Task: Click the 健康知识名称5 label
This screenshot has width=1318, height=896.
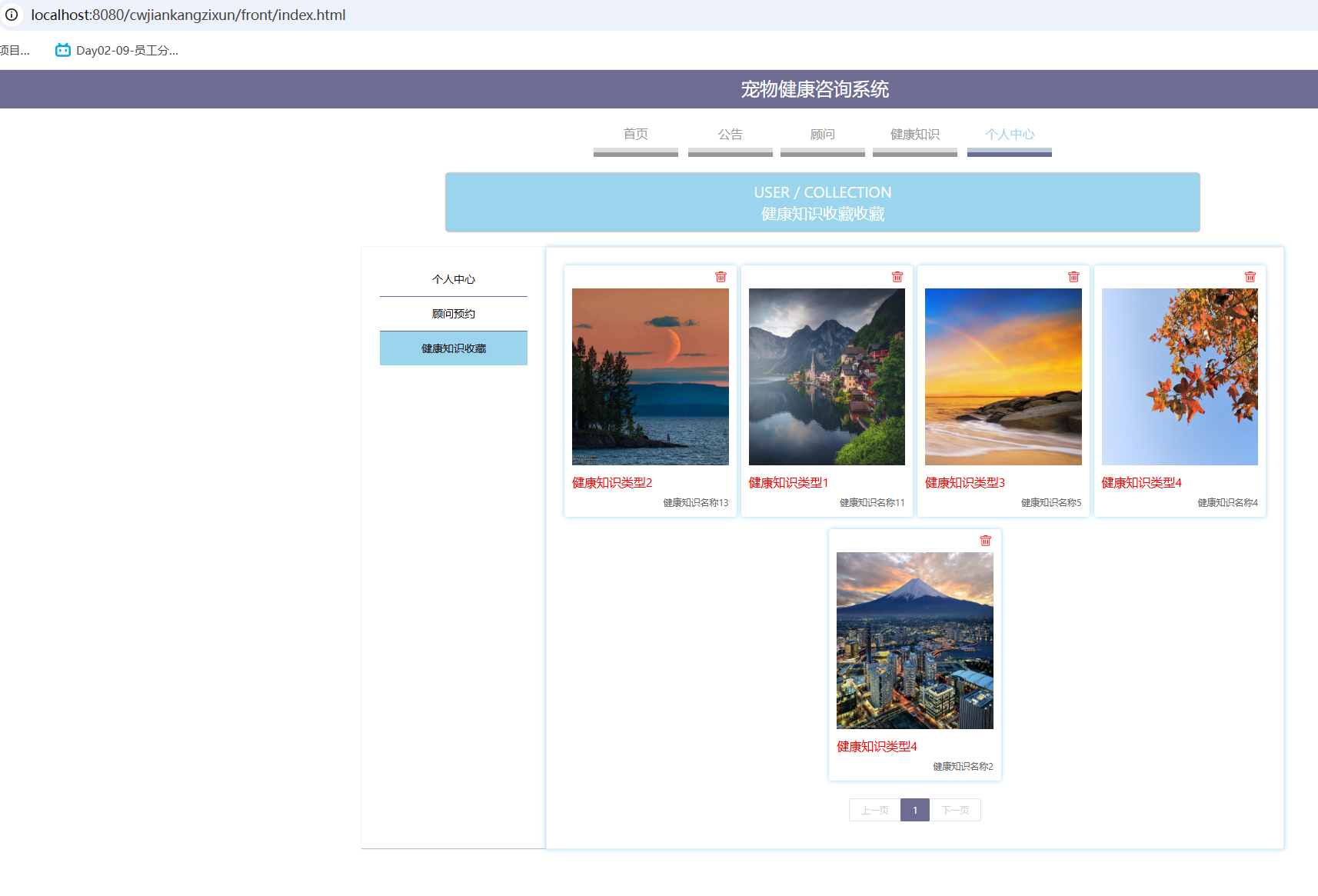Action: pos(1051,503)
